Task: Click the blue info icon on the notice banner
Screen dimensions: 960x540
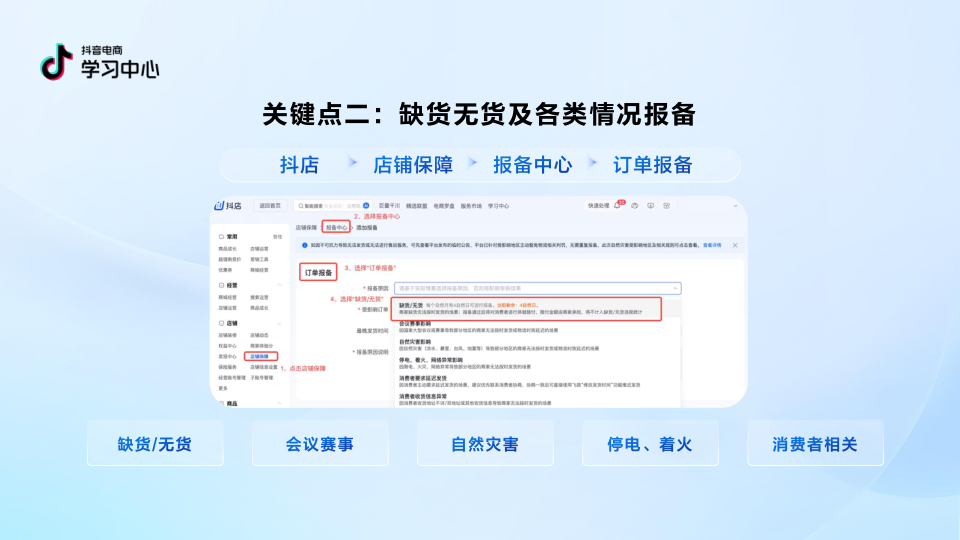Action: [x=304, y=246]
